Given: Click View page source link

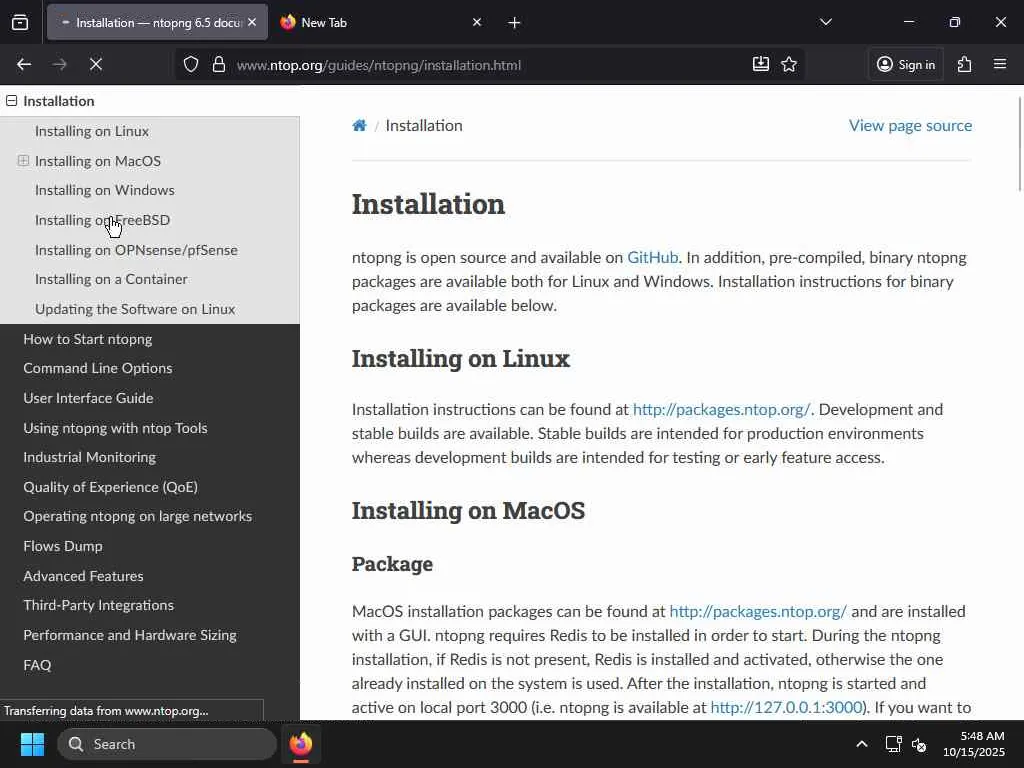Looking at the screenshot, I should click(x=910, y=125).
